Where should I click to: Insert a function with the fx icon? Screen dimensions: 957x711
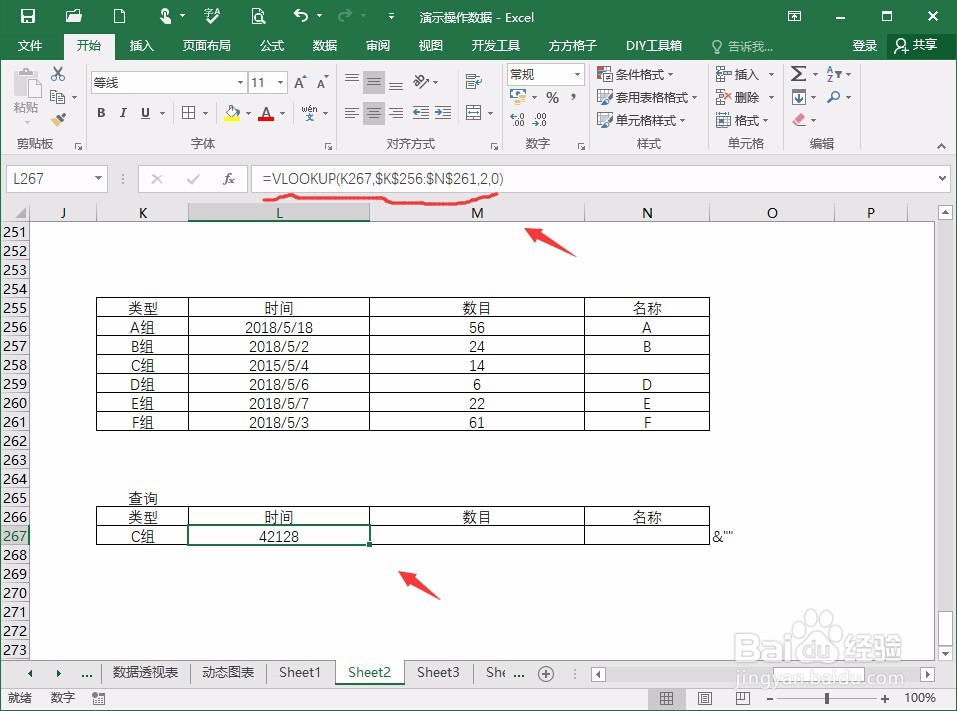click(x=231, y=179)
